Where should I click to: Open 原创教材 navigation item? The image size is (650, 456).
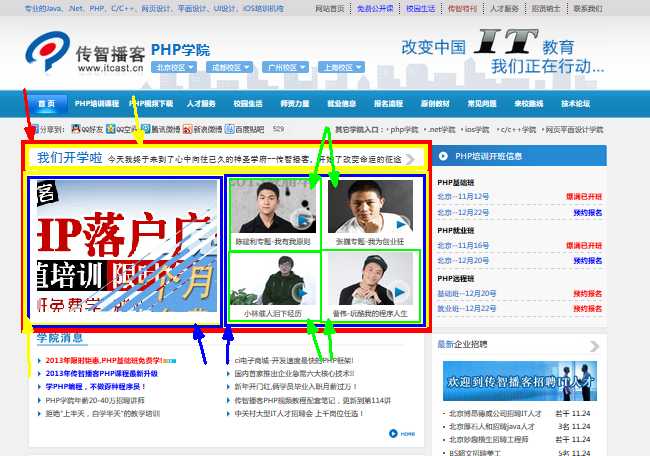[435, 103]
